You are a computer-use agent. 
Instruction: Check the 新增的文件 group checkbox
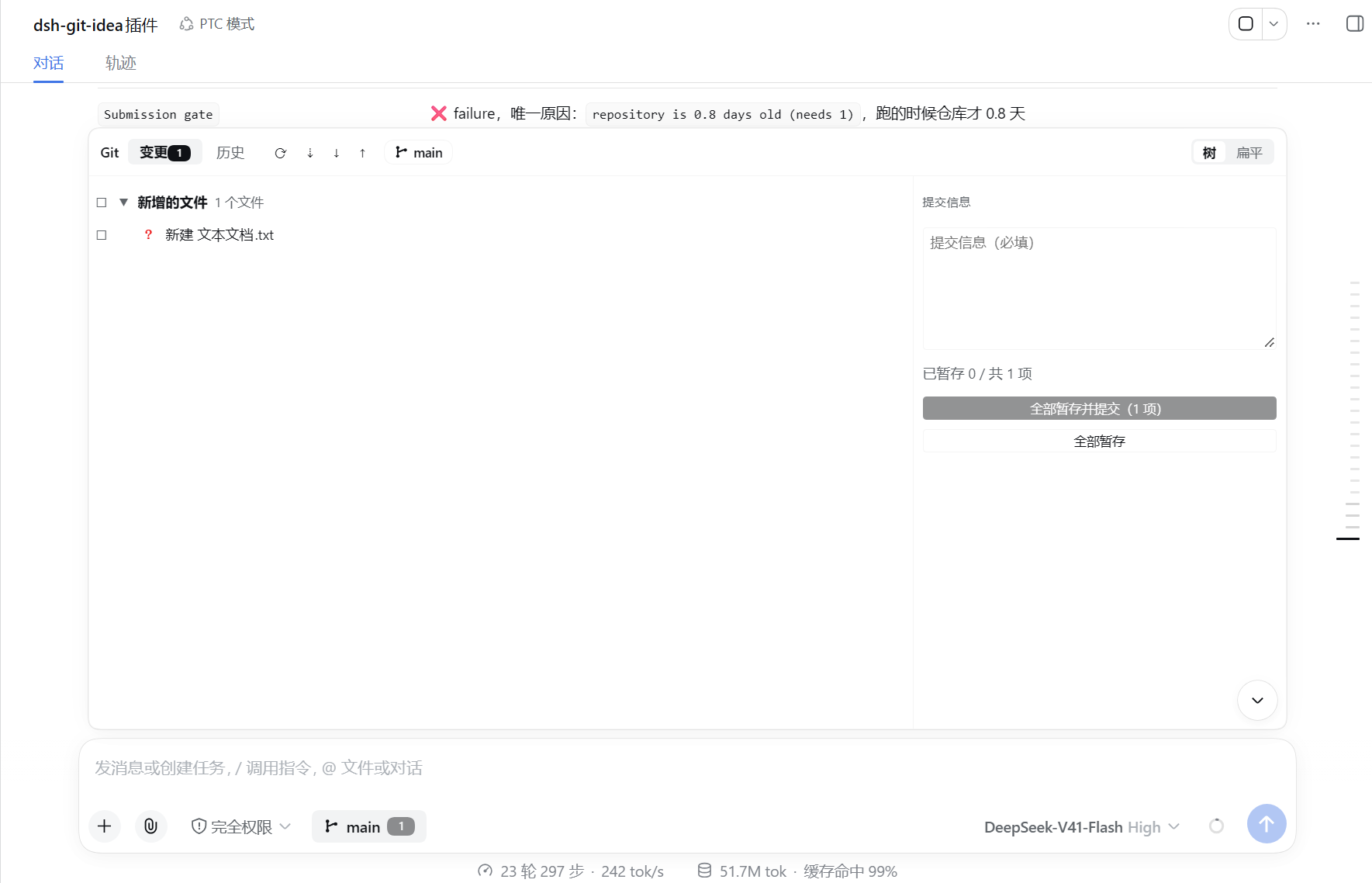[x=102, y=203]
